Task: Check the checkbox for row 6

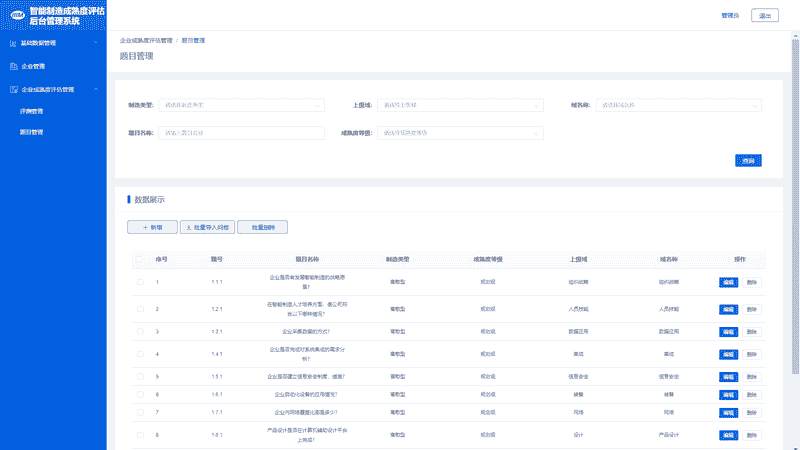Action: 140,394
